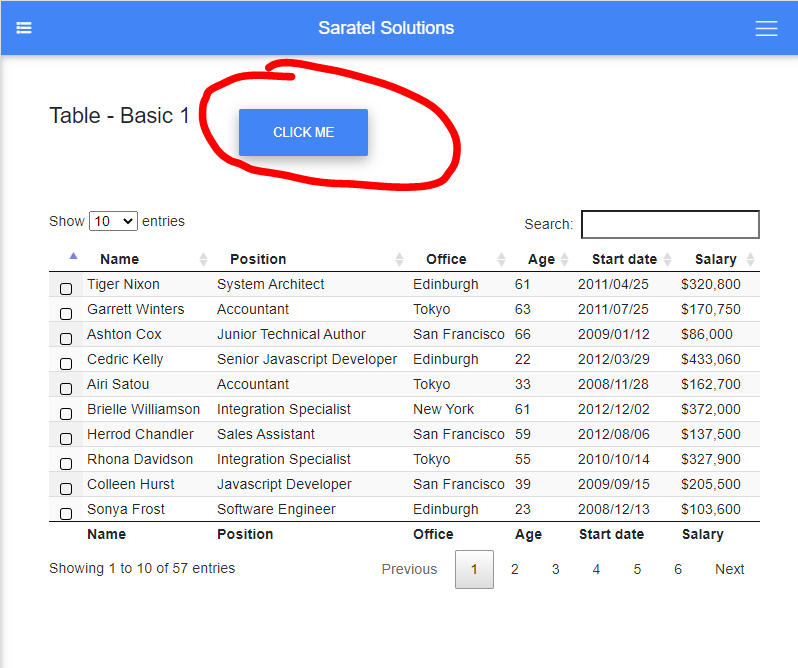Sort by Salary column arrows
Image resolution: width=798 pixels, height=668 pixels.
(750, 259)
